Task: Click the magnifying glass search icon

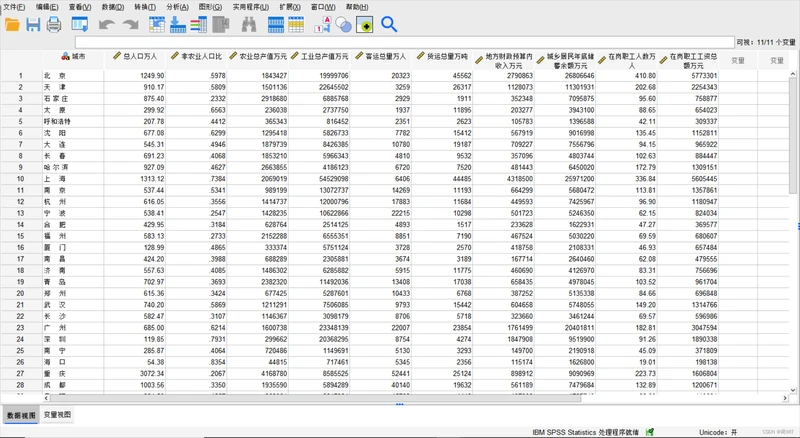Action: coord(389,25)
